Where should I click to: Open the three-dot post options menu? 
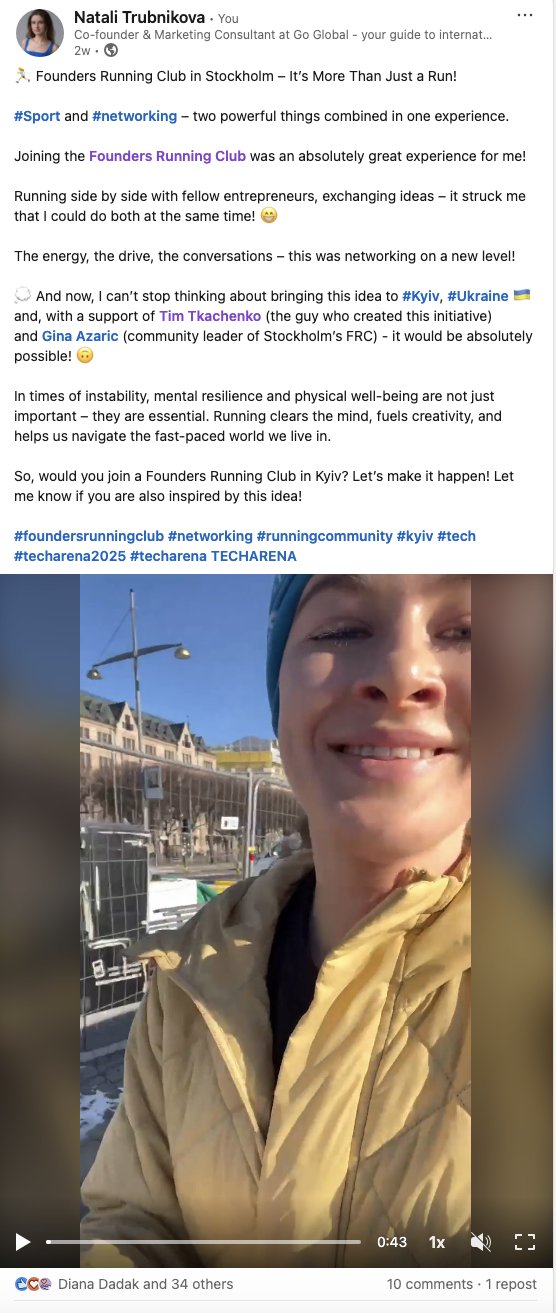point(525,16)
